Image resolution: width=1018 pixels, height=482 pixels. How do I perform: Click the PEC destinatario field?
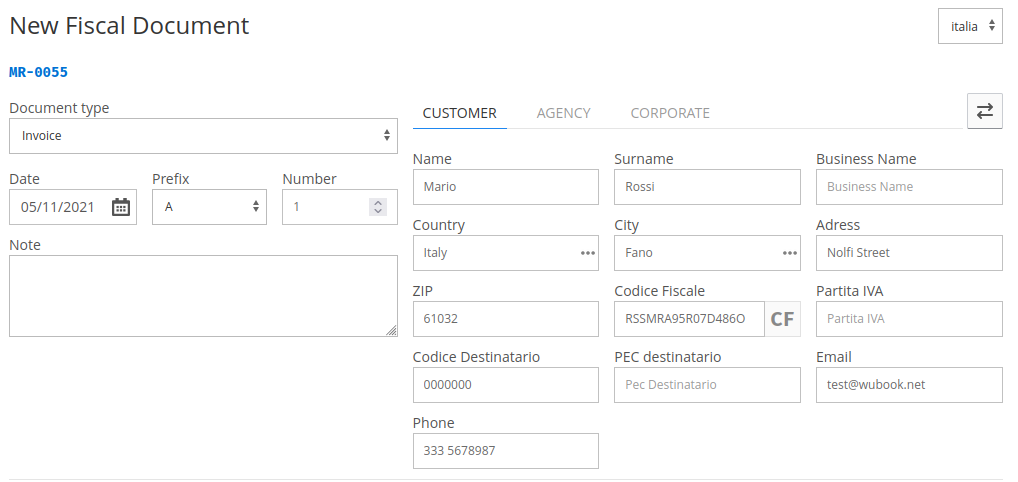706,385
